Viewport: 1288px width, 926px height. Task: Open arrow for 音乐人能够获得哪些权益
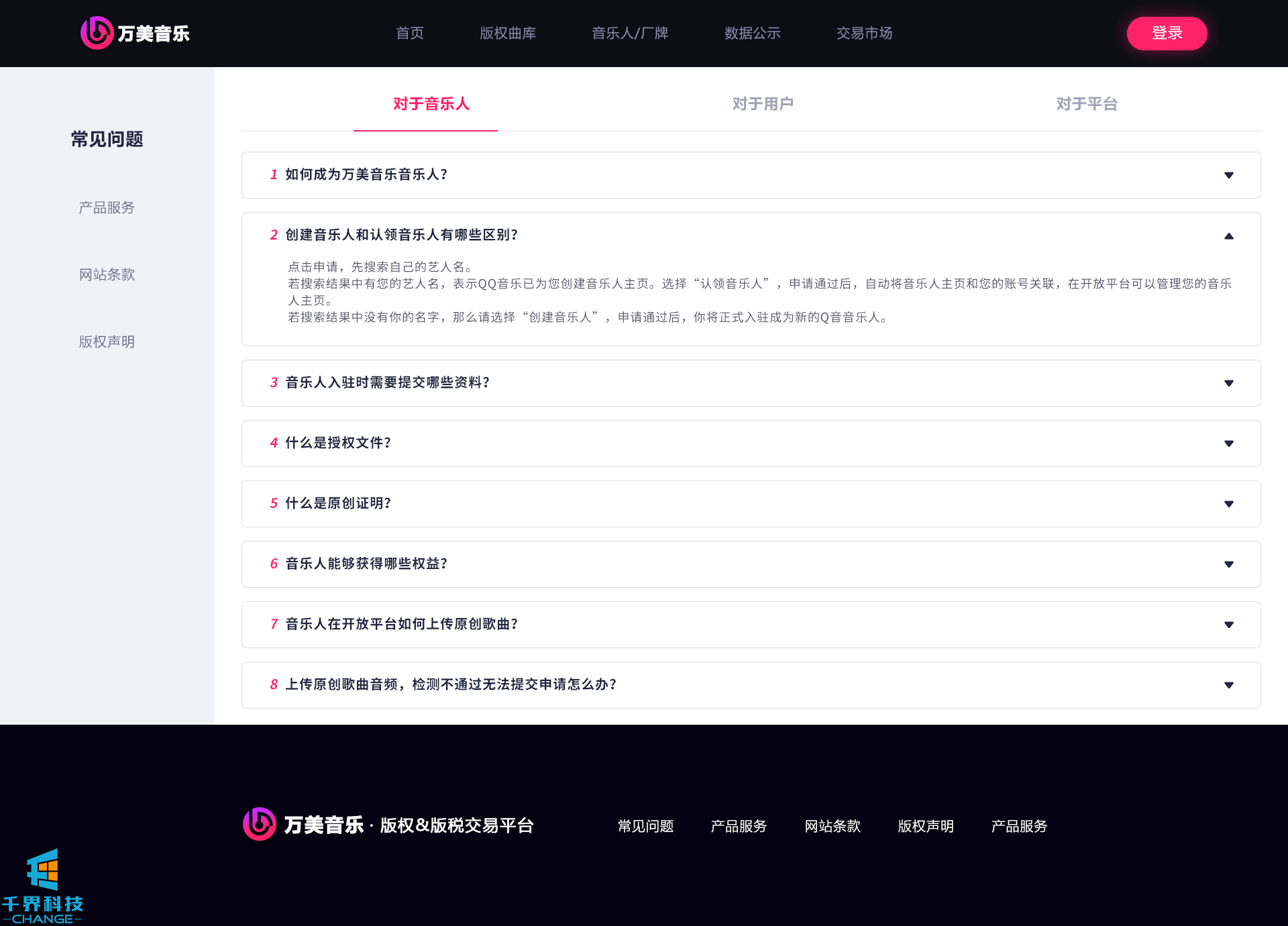coord(1228,564)
